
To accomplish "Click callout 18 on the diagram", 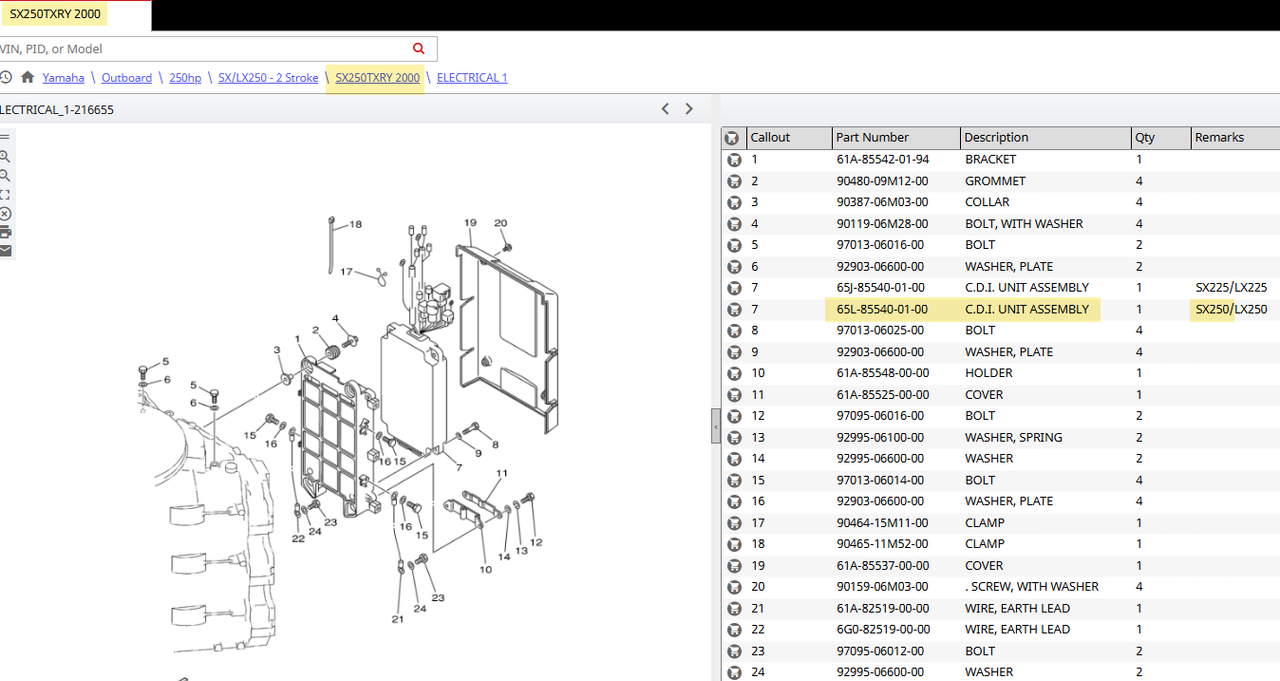I will pos(355,224).
